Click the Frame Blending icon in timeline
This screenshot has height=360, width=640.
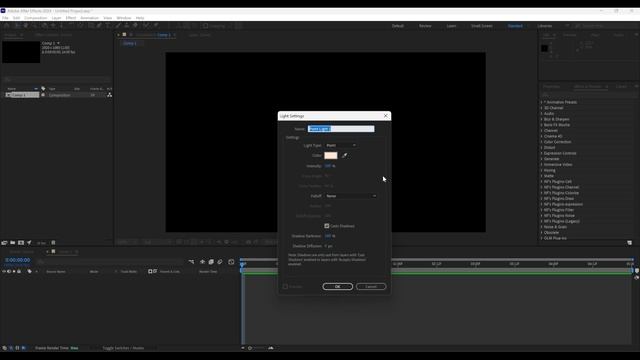click(211, 262)
